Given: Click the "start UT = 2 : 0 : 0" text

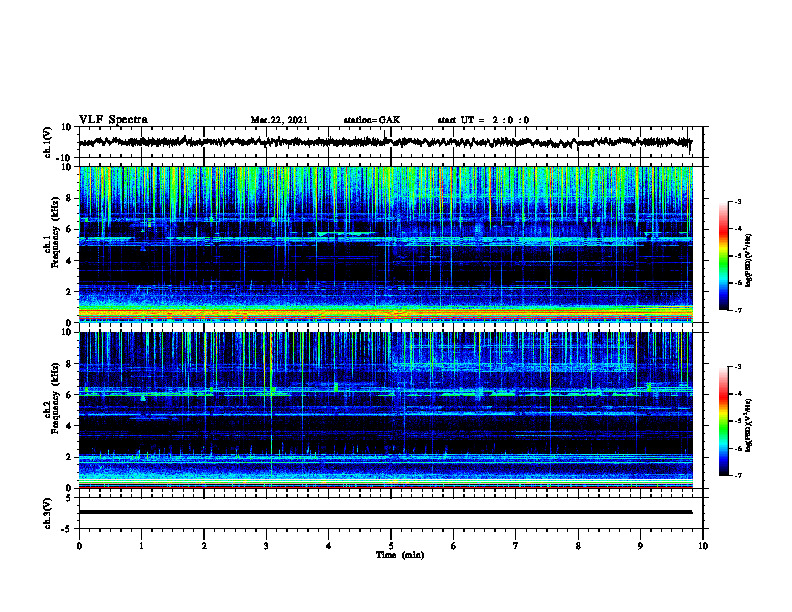Looking at the screenshot, I should [x=483, y=120].
